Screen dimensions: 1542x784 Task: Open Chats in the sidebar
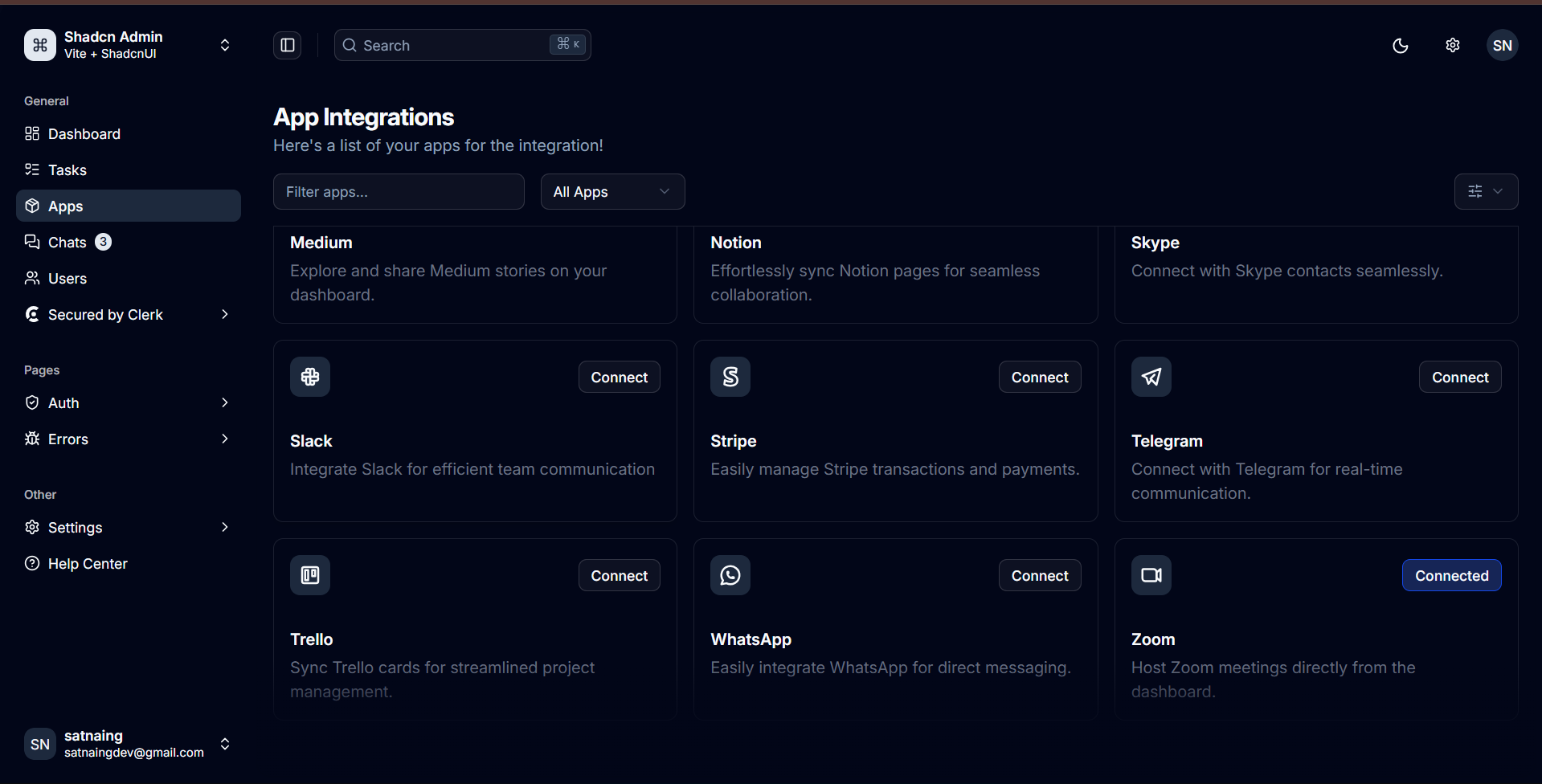(129, 243)
